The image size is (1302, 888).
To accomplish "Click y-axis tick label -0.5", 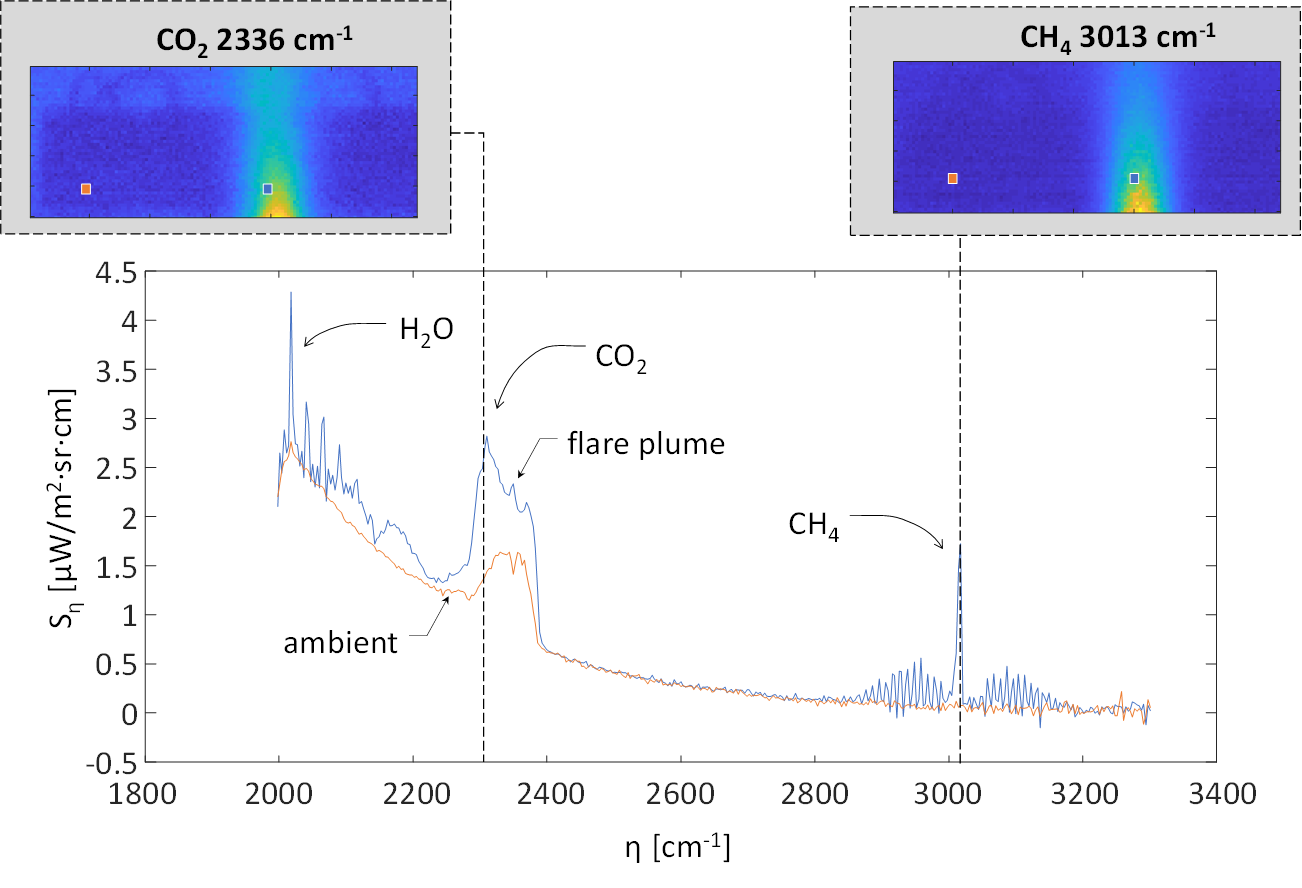I will click(110, 762).
